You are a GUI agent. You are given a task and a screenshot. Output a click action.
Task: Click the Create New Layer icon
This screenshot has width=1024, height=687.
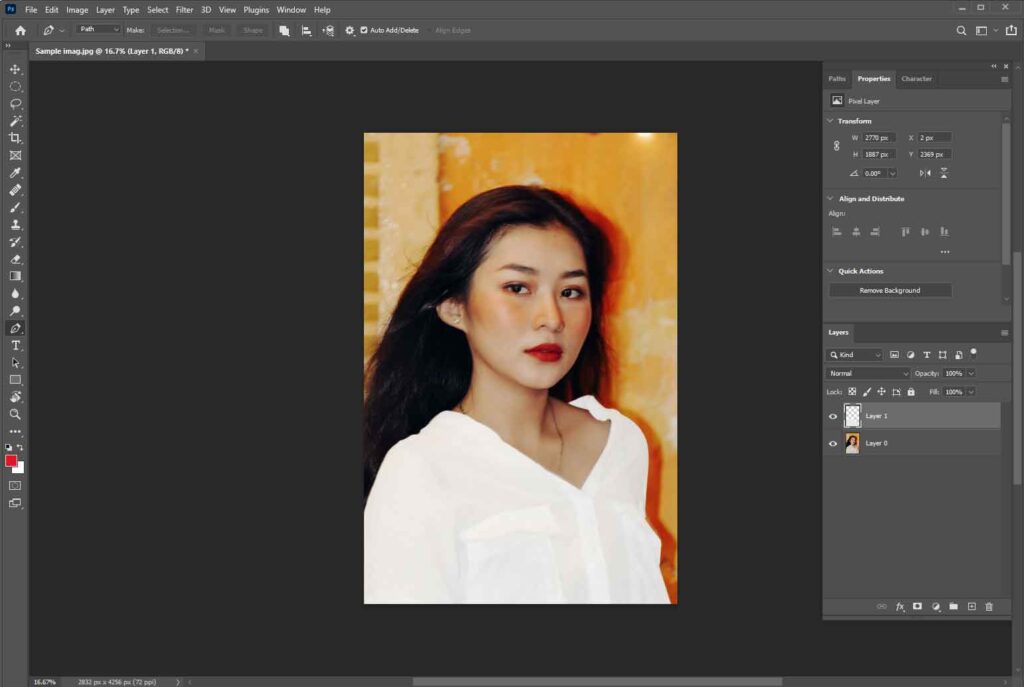click(972, 607)
